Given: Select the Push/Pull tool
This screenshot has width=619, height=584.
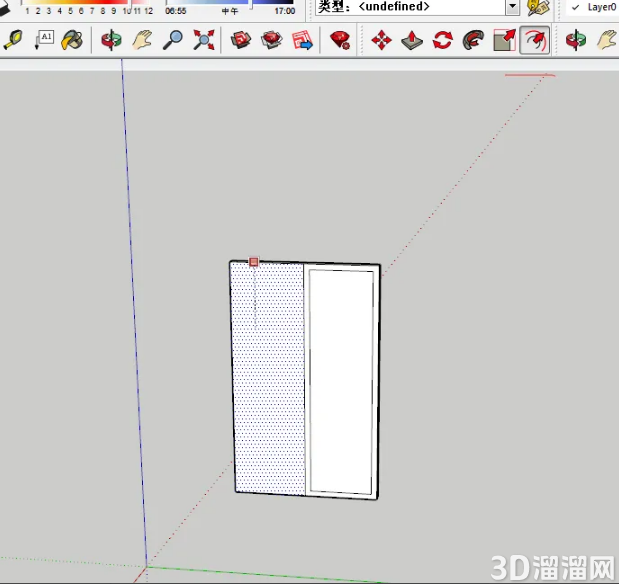Looking at the screenshot, I should (x=412, y=40).
